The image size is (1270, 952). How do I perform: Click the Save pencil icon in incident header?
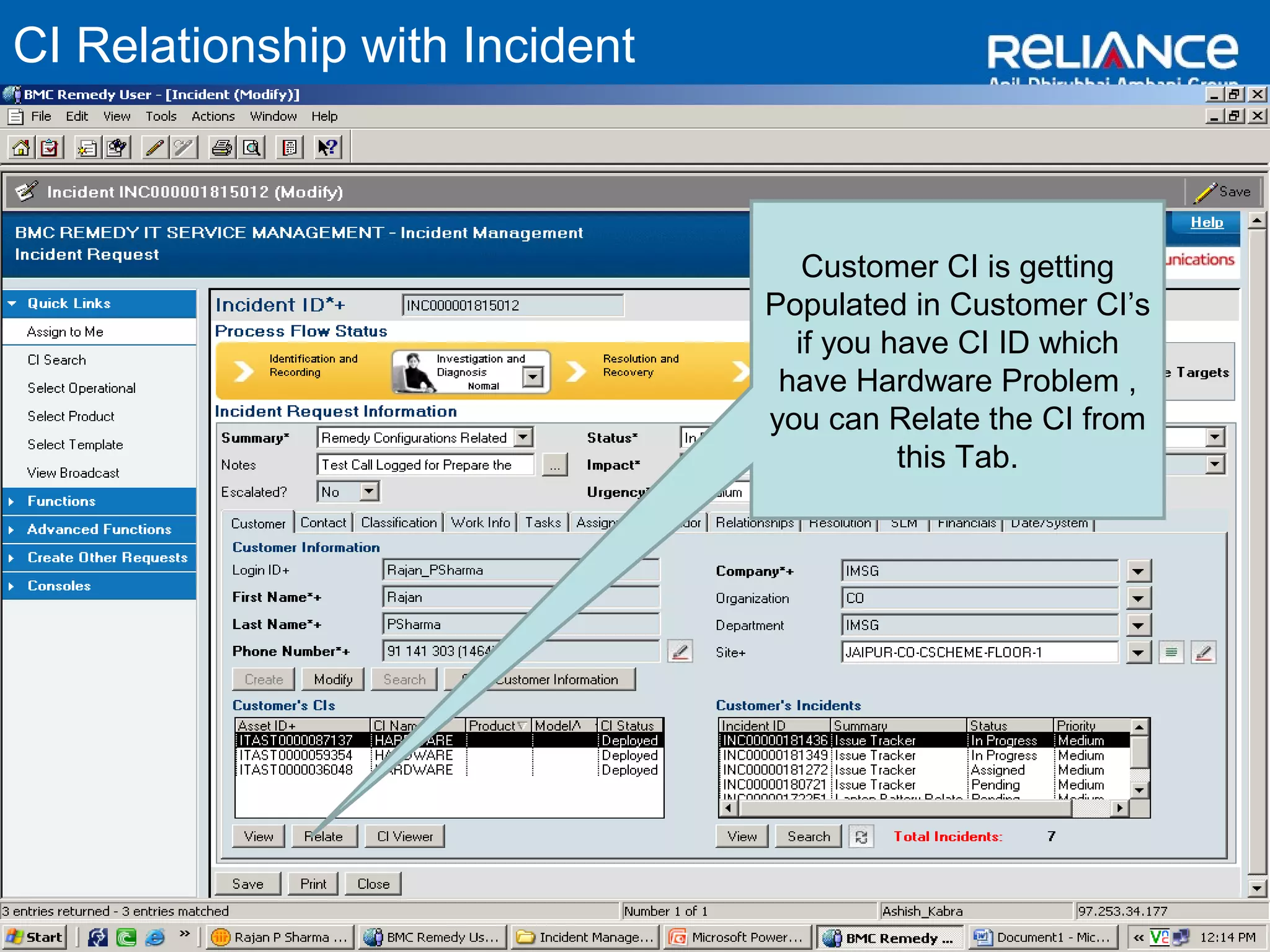(1223, 192)
